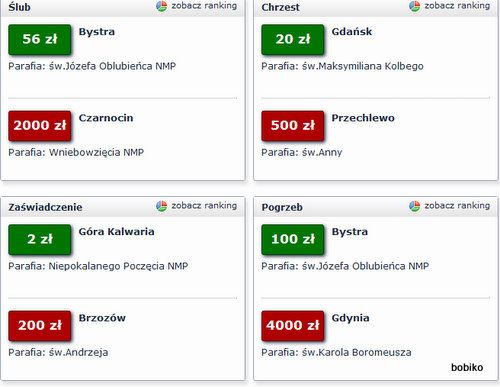Open 'zobacz ranking' link for Ślub
This screenshot has width=500, height=387.
(x=204, y=6)
